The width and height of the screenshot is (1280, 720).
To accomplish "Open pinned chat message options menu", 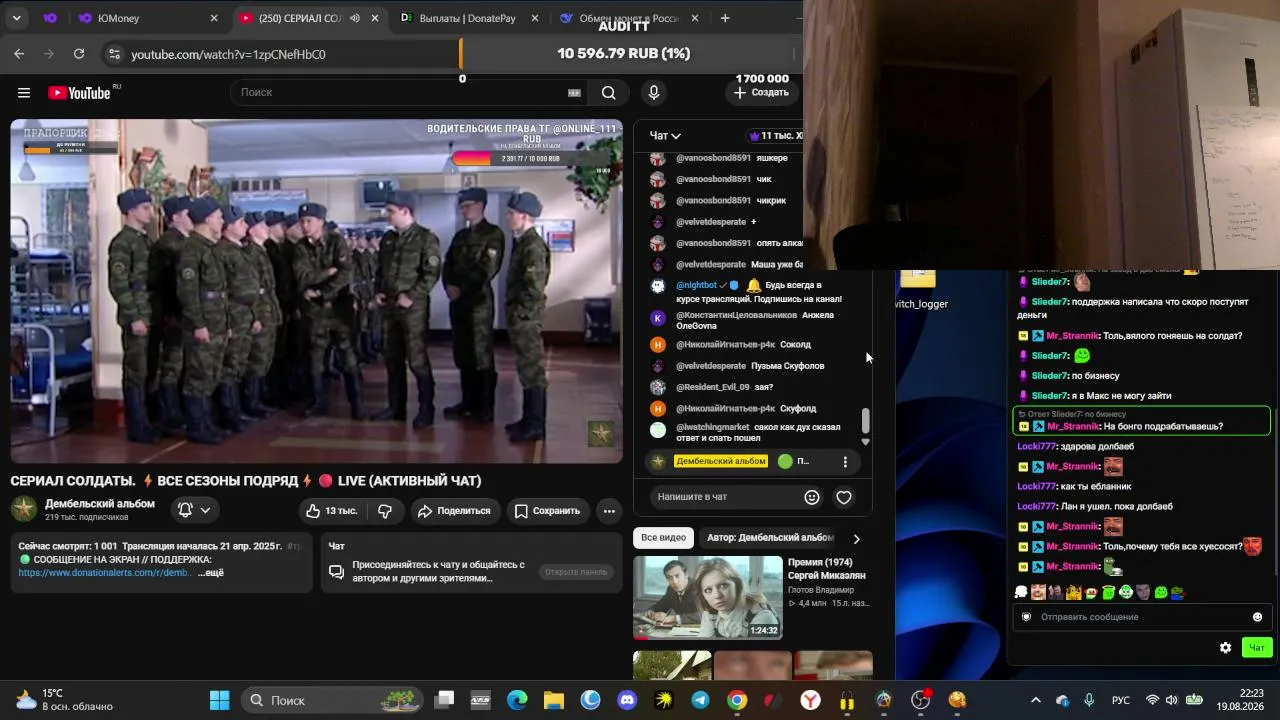I will tap(845, 462).
